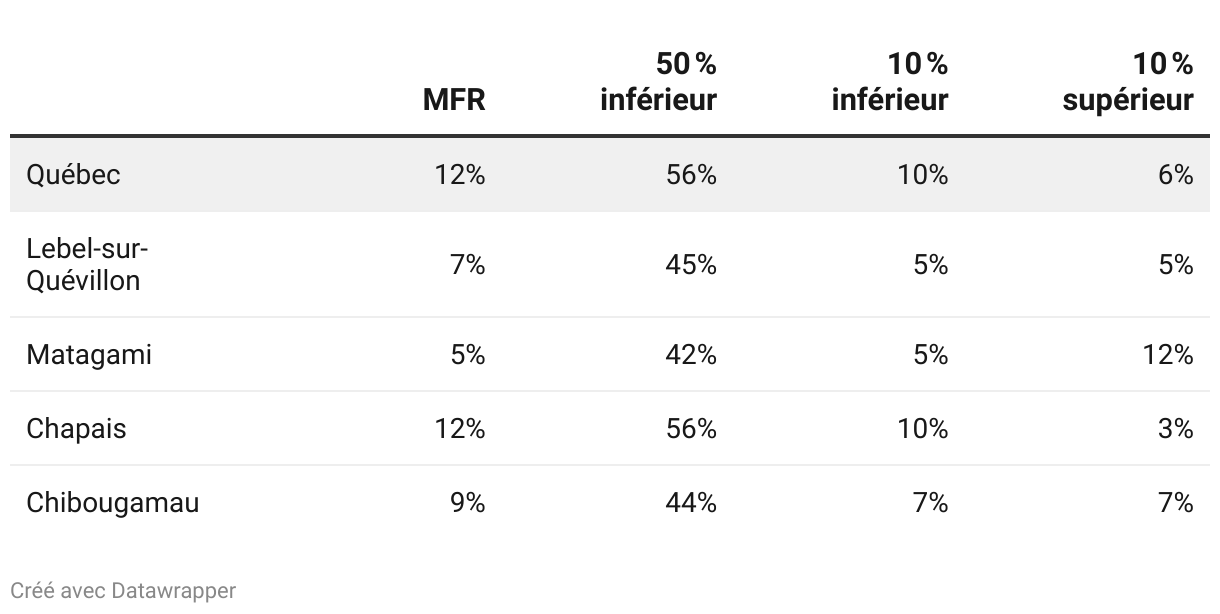Viewport: 1220px width, 614px height.
Task: Open the Créé avec Datawrapper link
Action: [x=123, y=591]
